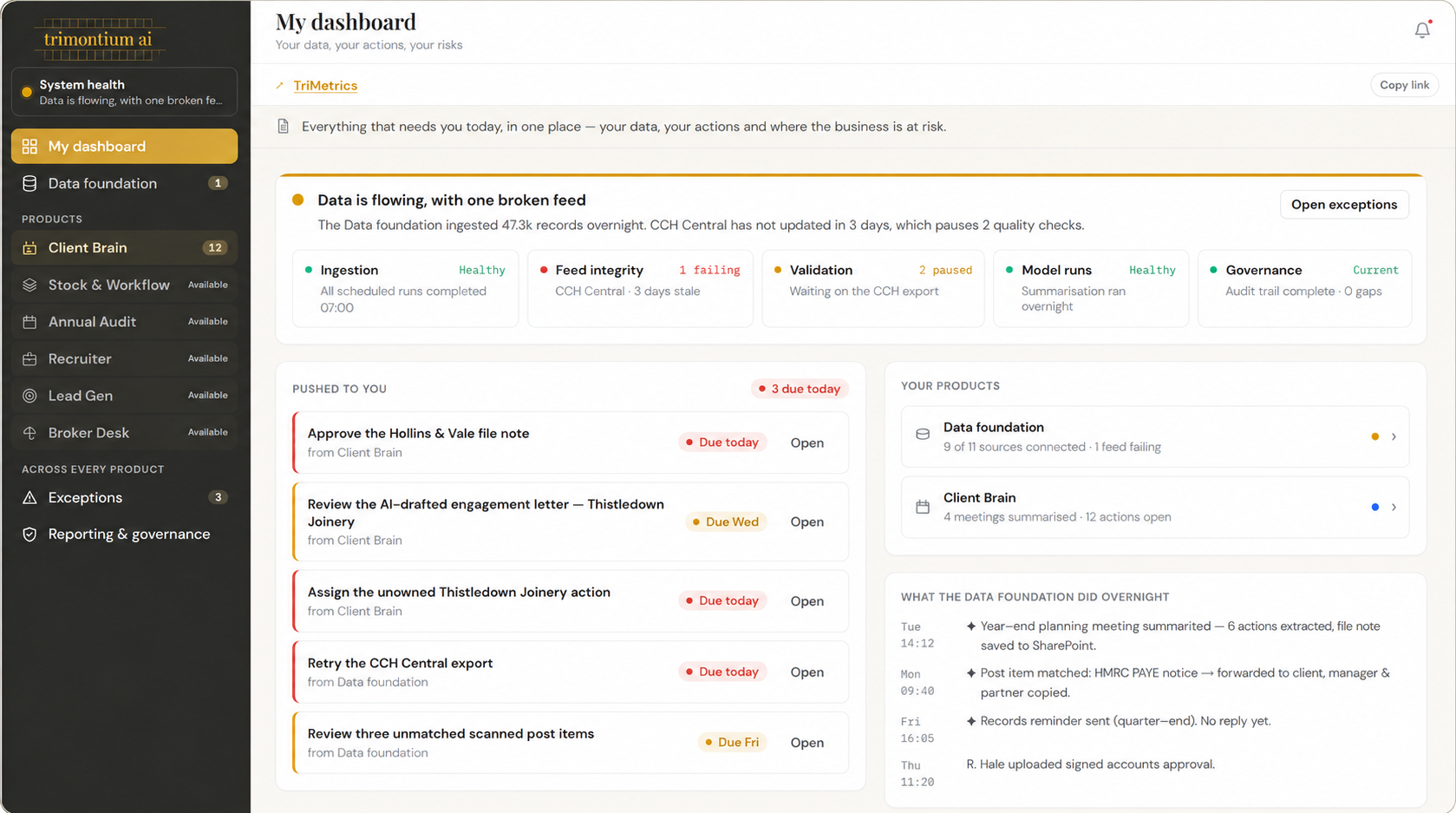Expand Data foundation product card chevron
The width and height of the screenshot is (1456, 813).
coord(1394,436)
